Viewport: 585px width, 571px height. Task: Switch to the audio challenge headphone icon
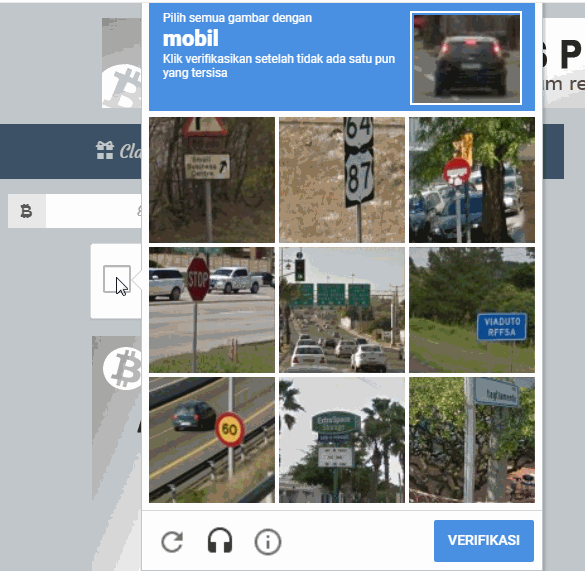220,540
